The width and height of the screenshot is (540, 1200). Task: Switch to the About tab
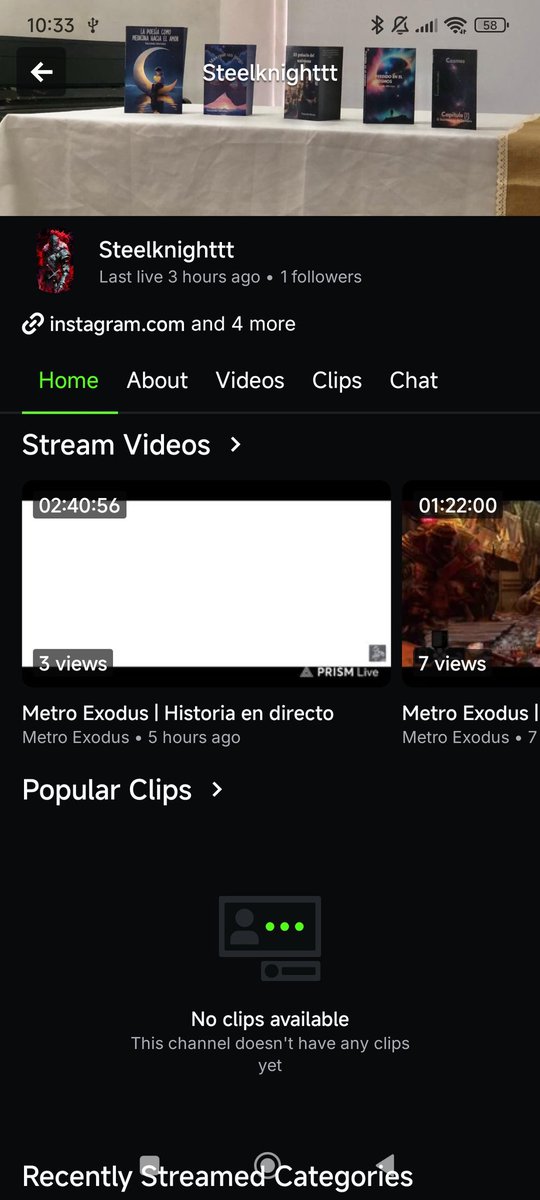tap(157, 380)
